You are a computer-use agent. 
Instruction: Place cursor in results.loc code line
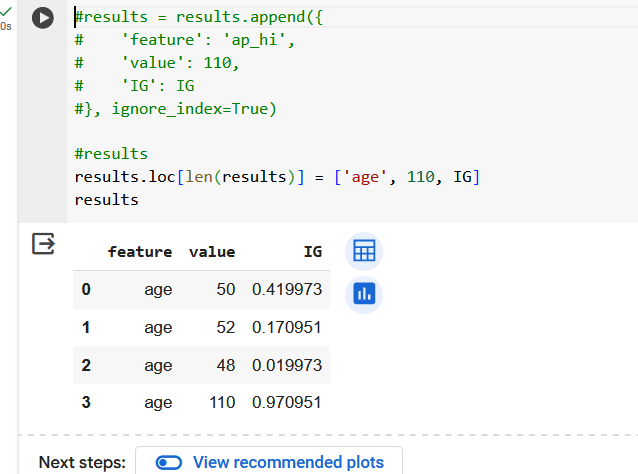point(277,177)
